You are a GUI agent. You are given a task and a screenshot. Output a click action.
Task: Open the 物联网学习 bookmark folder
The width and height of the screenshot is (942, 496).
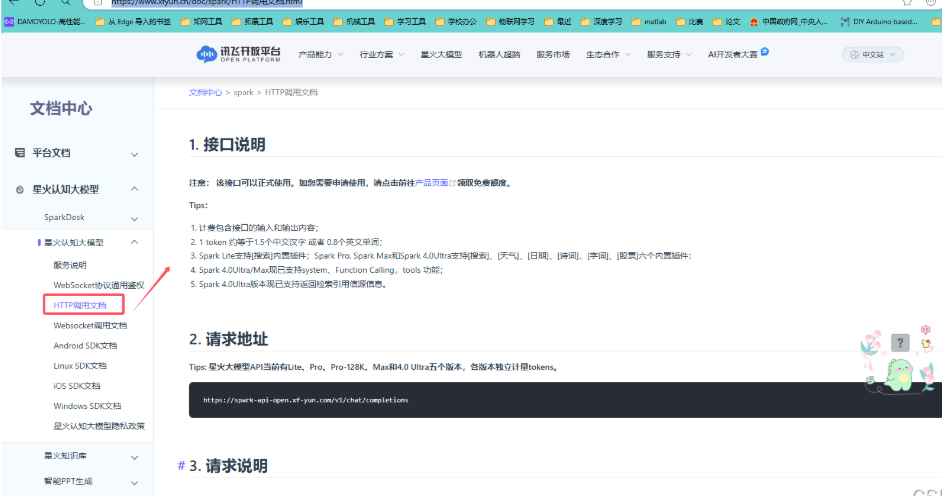(511, 22)
